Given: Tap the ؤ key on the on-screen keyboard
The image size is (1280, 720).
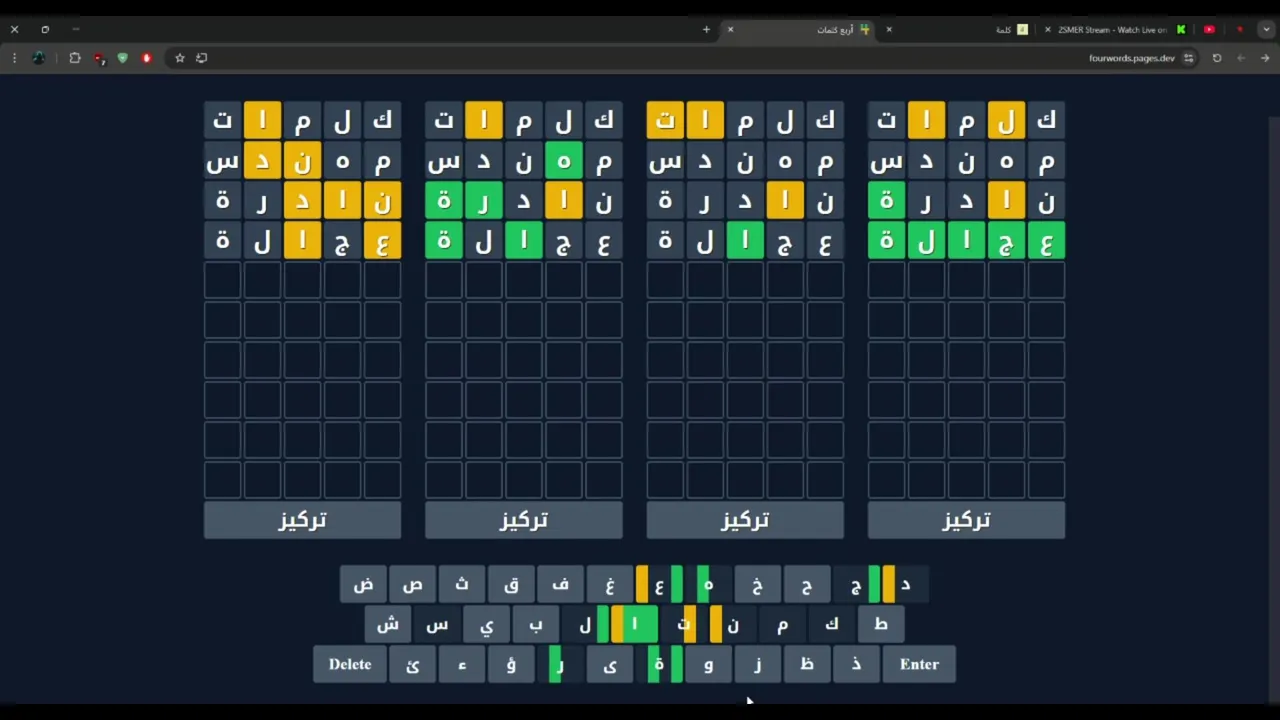Looking at the screenshot, I should [511, 665].
